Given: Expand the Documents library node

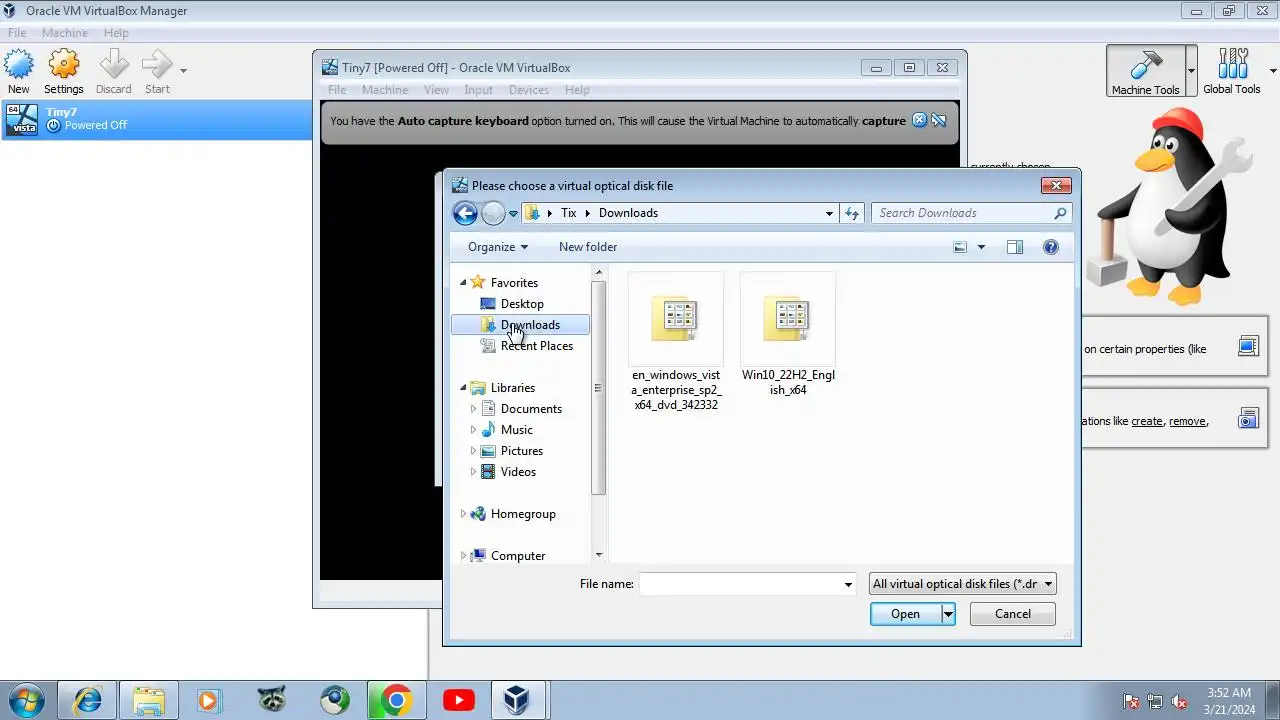Looking at the screenshot, I should 474,409.
